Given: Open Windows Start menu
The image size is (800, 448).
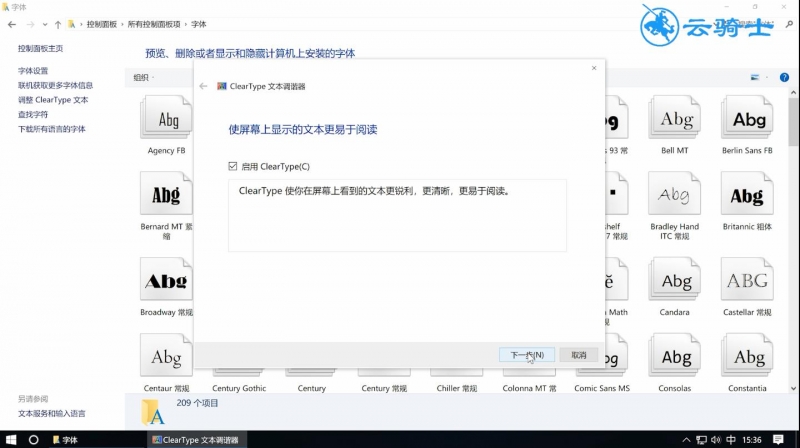Looking at the screenshot, I should (11, 439).
